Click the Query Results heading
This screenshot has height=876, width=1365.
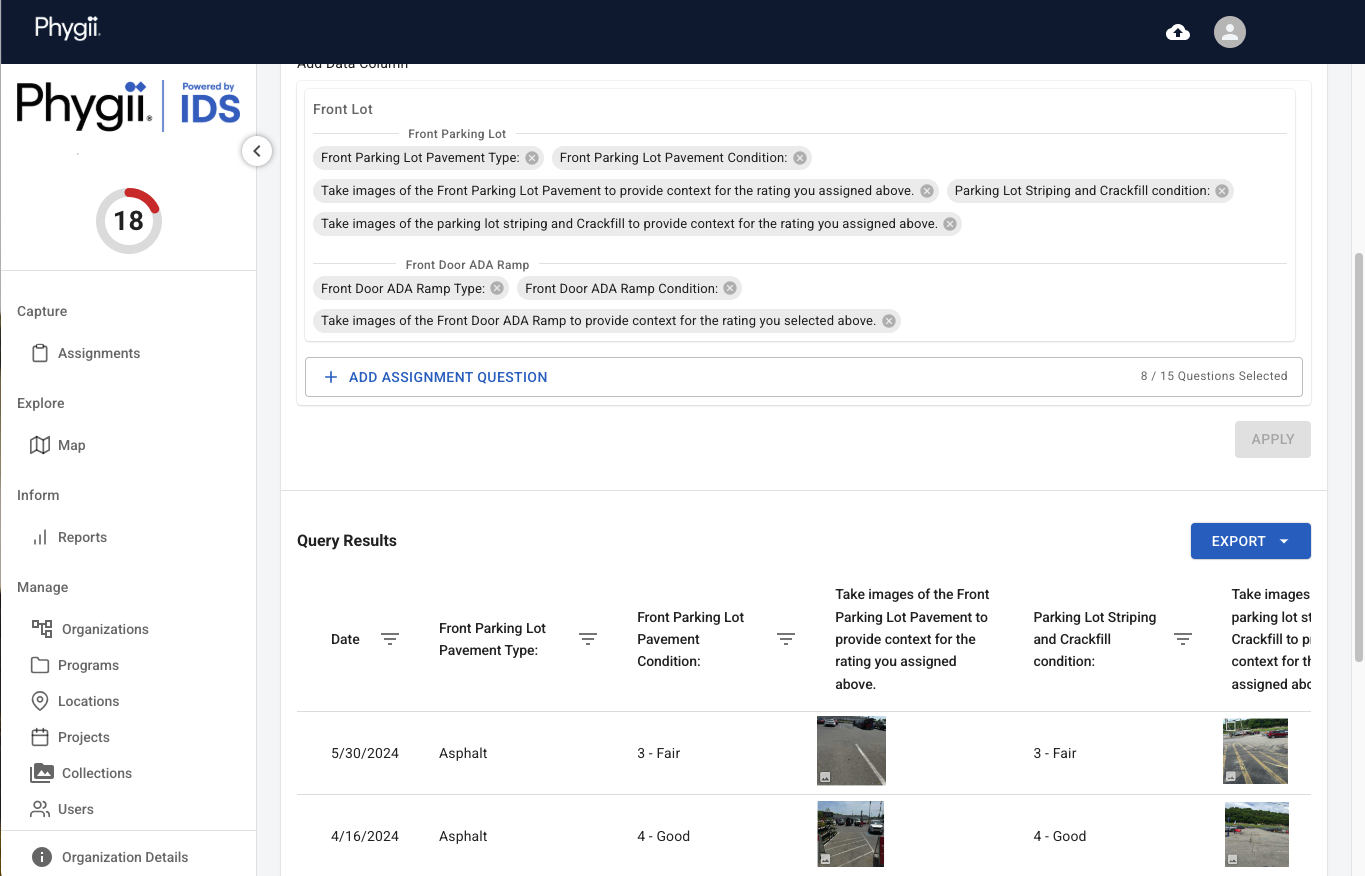pyautogui.click(x=347, y=541)
